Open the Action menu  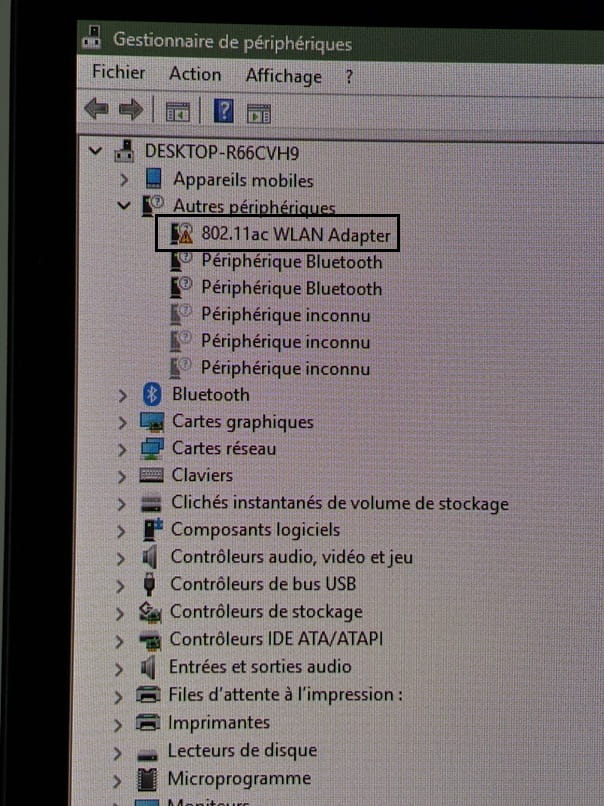(195, 74)
